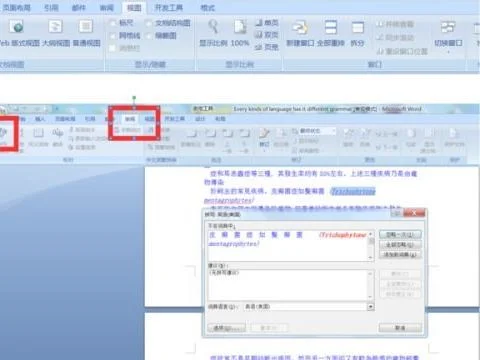
Task: Open the 审阅 review tab in top ribbon
Action: tap(107, 7)
